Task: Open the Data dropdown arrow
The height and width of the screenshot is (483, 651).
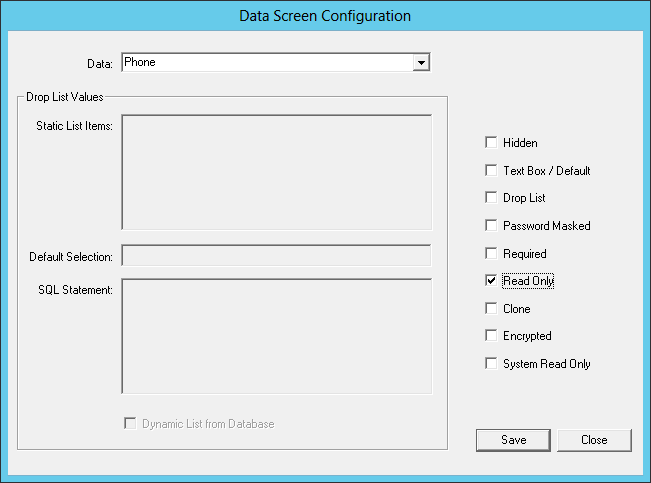Action: [421, 63]
